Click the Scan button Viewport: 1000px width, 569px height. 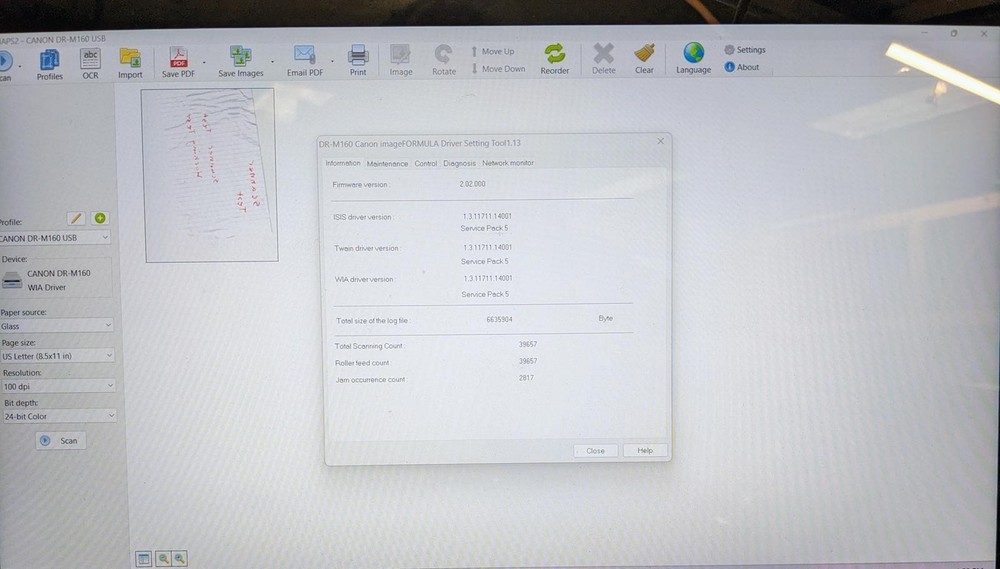61,441
